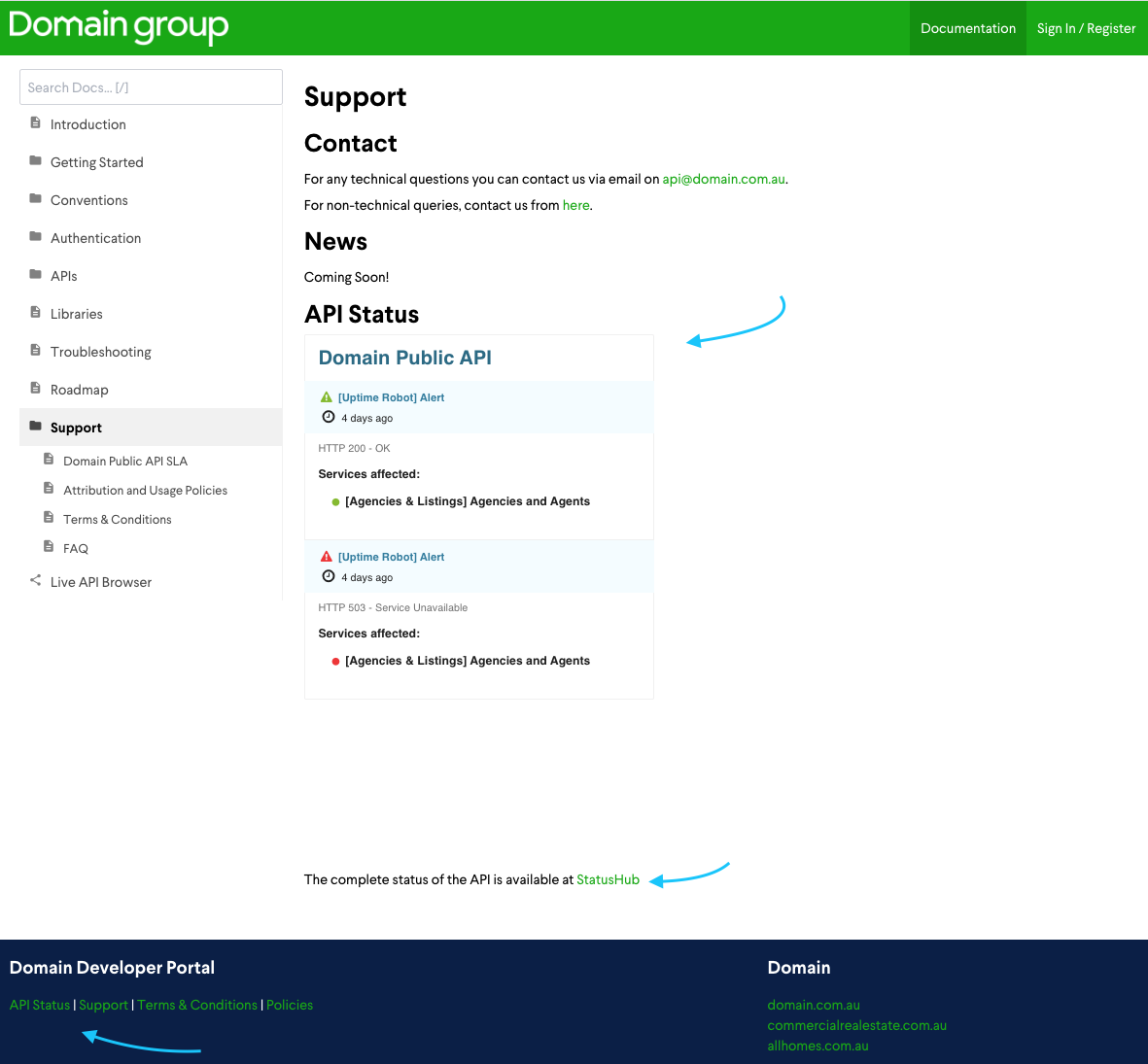Expand the APIs section
Viewport: 1148px width, 1064px height.
(64, 277)
